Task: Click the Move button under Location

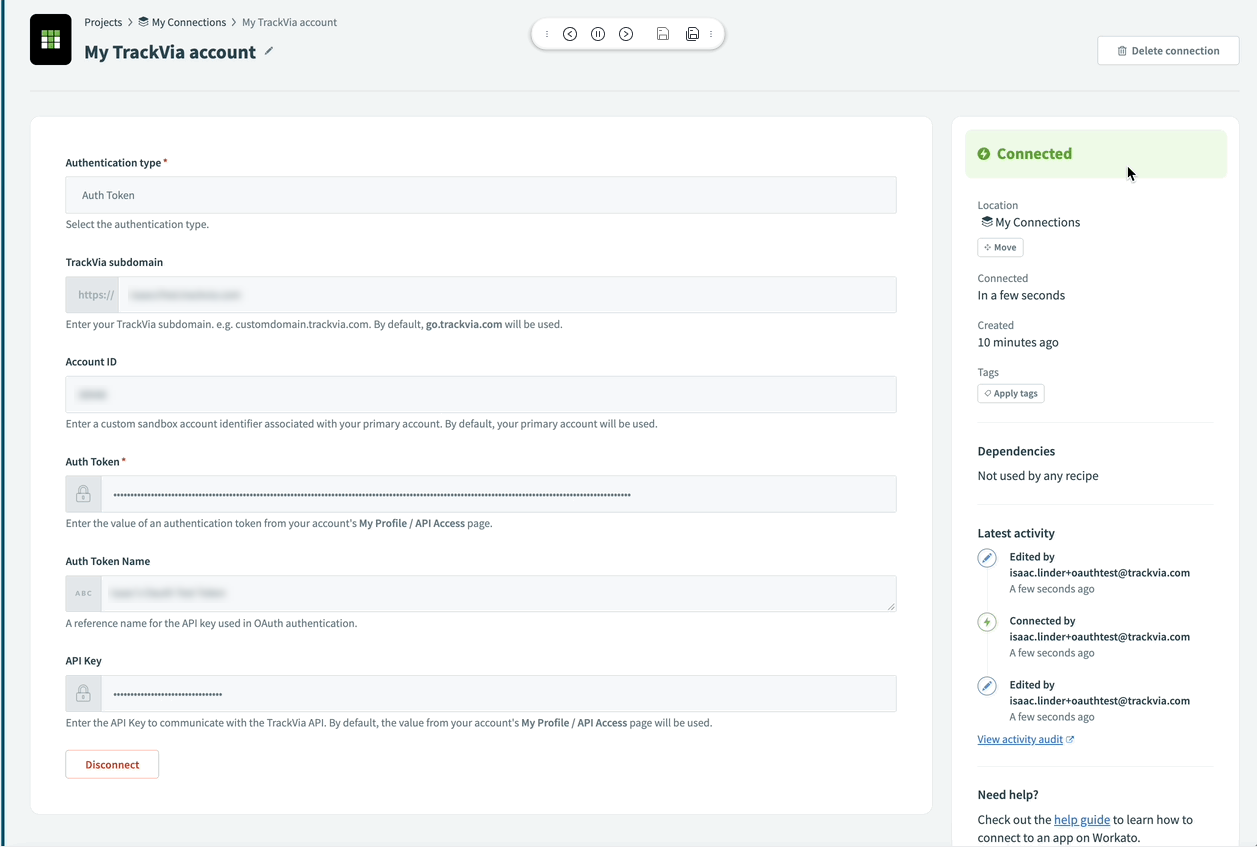Action: [1000, 247]
